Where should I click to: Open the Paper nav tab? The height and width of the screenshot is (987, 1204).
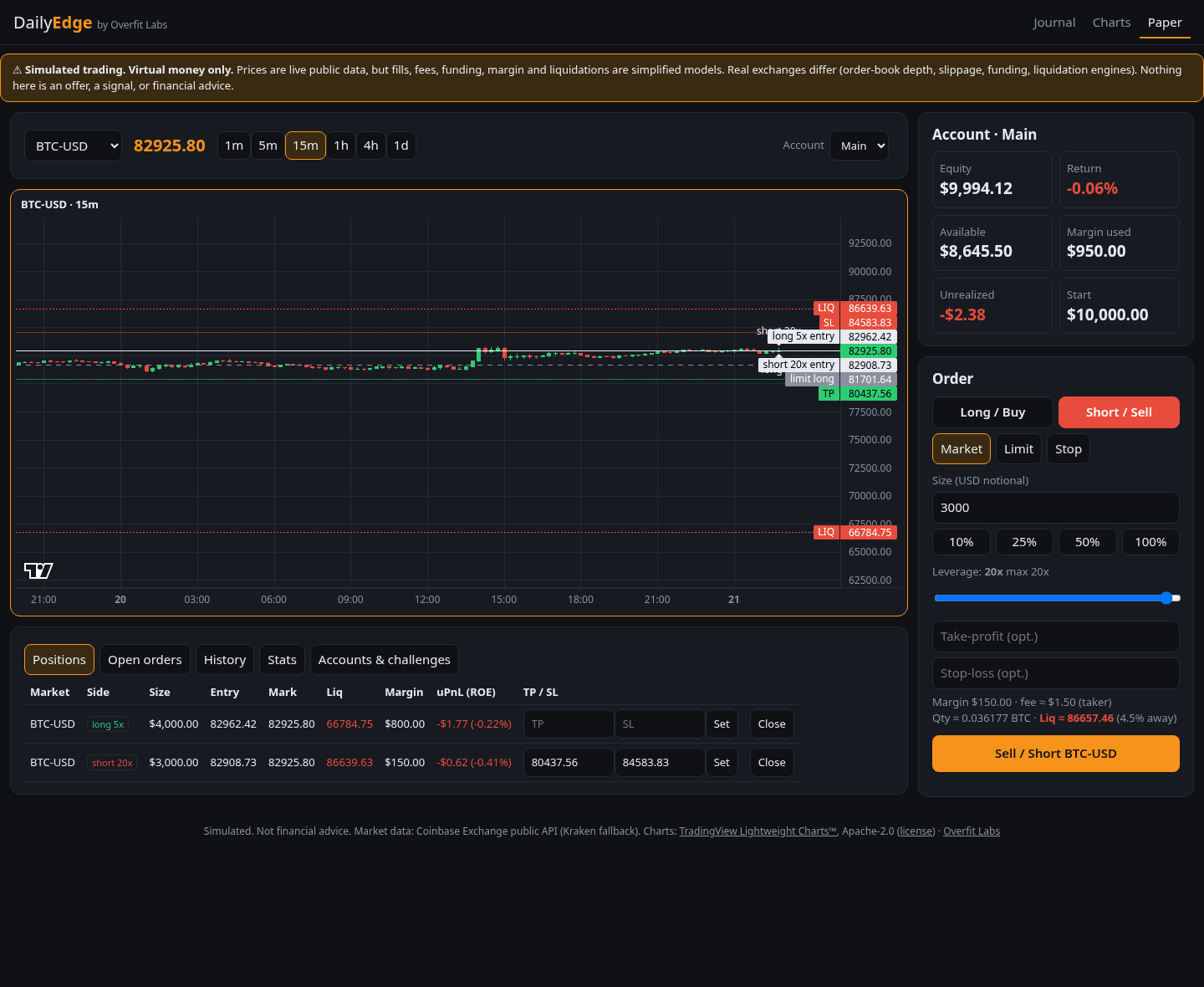tap(1165, 23)
